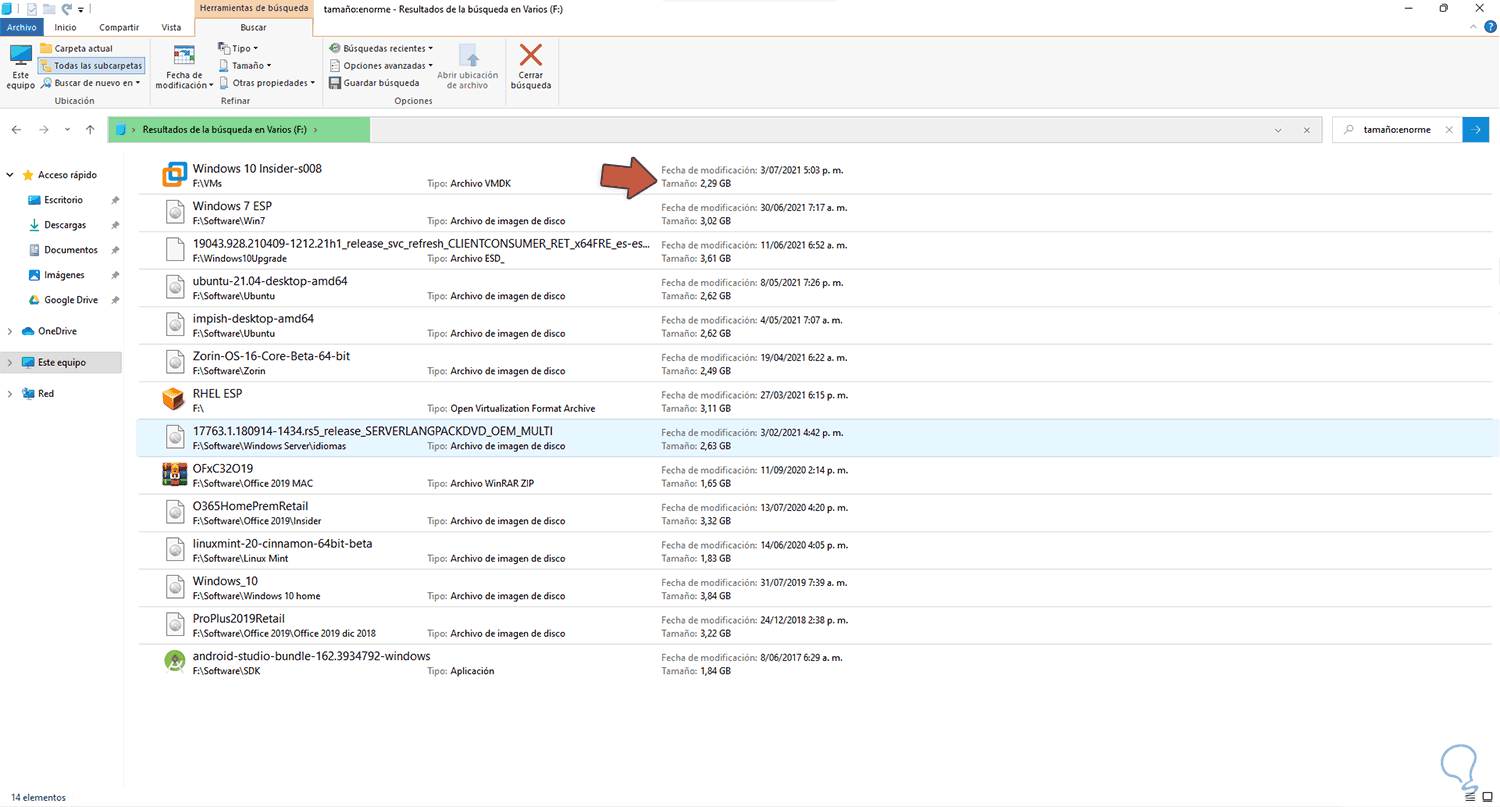Open Imágenes in quick access
Screen dimensions: 1500x807
(x=65, y=275)
